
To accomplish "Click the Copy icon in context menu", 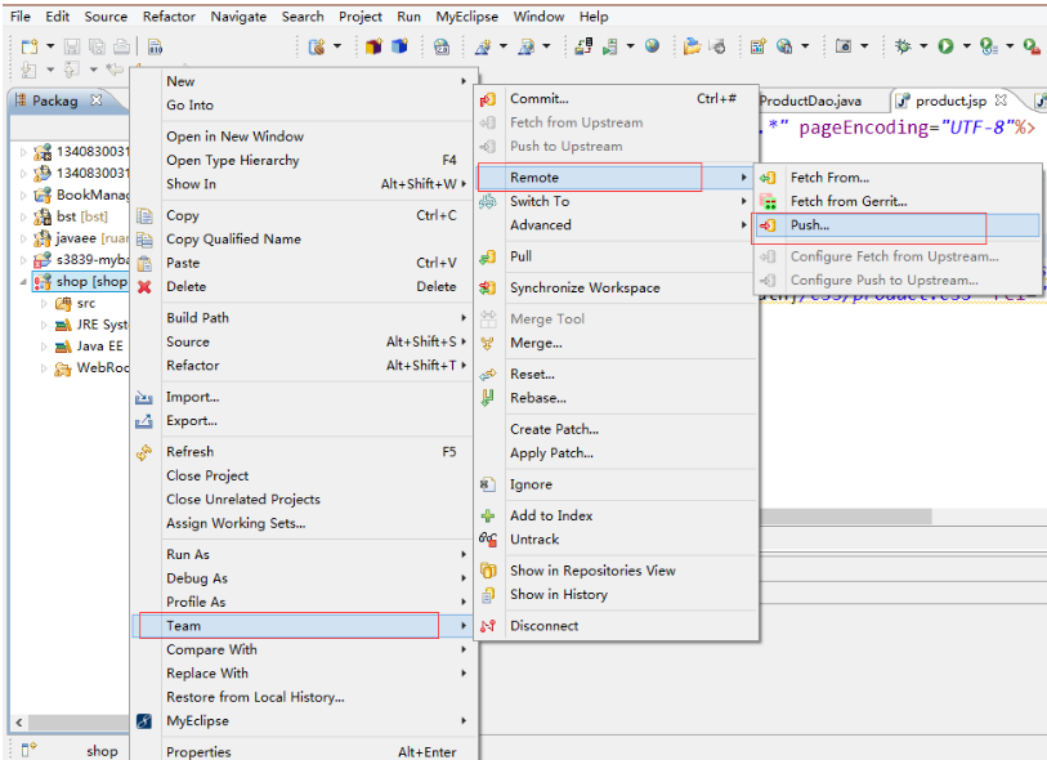I will tap(144, 216).
